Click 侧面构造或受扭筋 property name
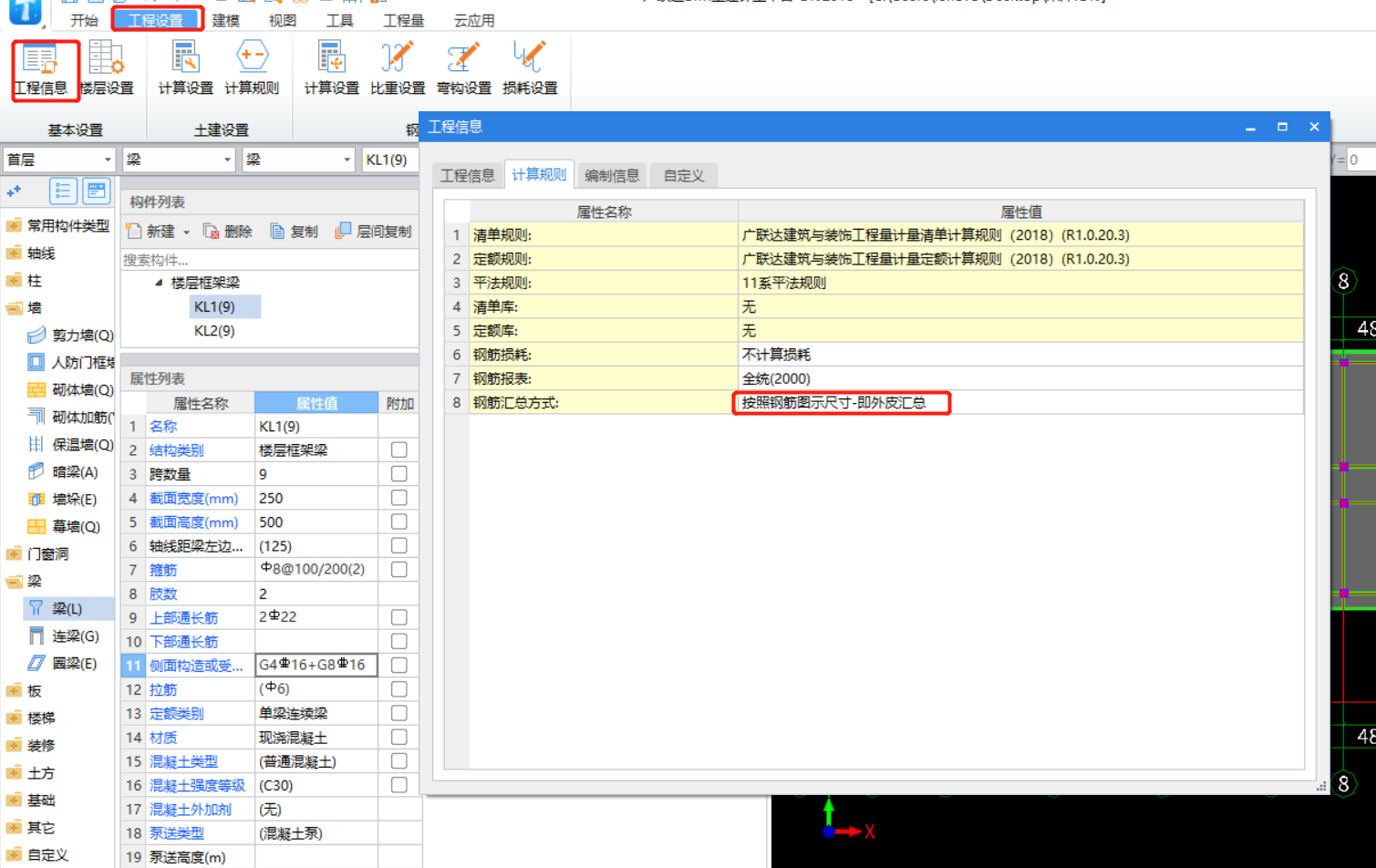 [x=196, y=666]
